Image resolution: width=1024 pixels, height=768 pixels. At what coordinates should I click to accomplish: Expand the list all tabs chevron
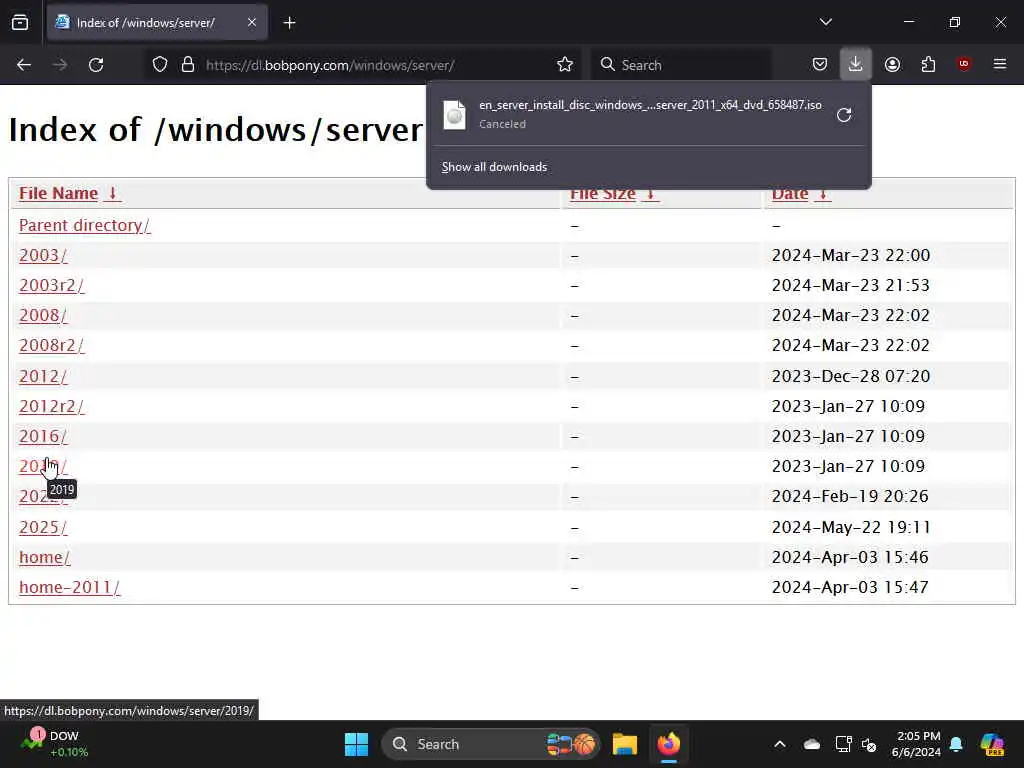pos(825,22)
